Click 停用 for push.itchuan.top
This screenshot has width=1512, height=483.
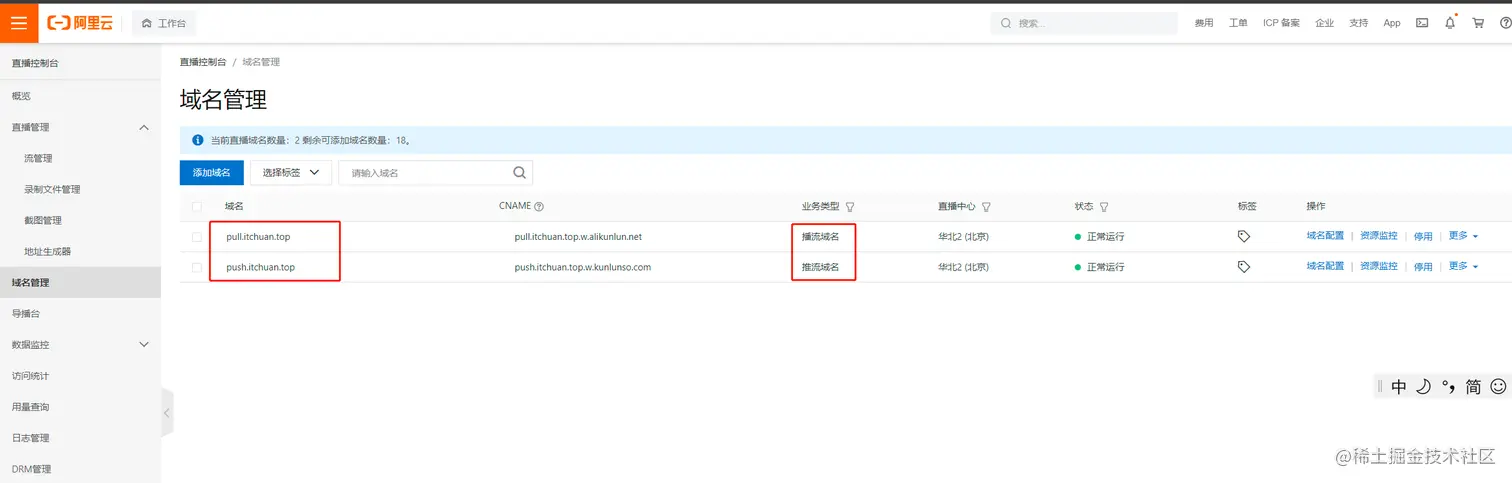[1423, 267]
